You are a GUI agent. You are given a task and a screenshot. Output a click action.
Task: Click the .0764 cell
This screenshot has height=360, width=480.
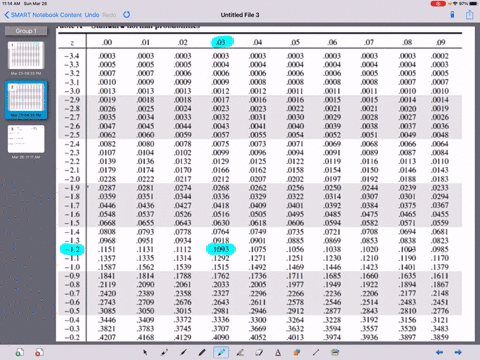point(221,231)
